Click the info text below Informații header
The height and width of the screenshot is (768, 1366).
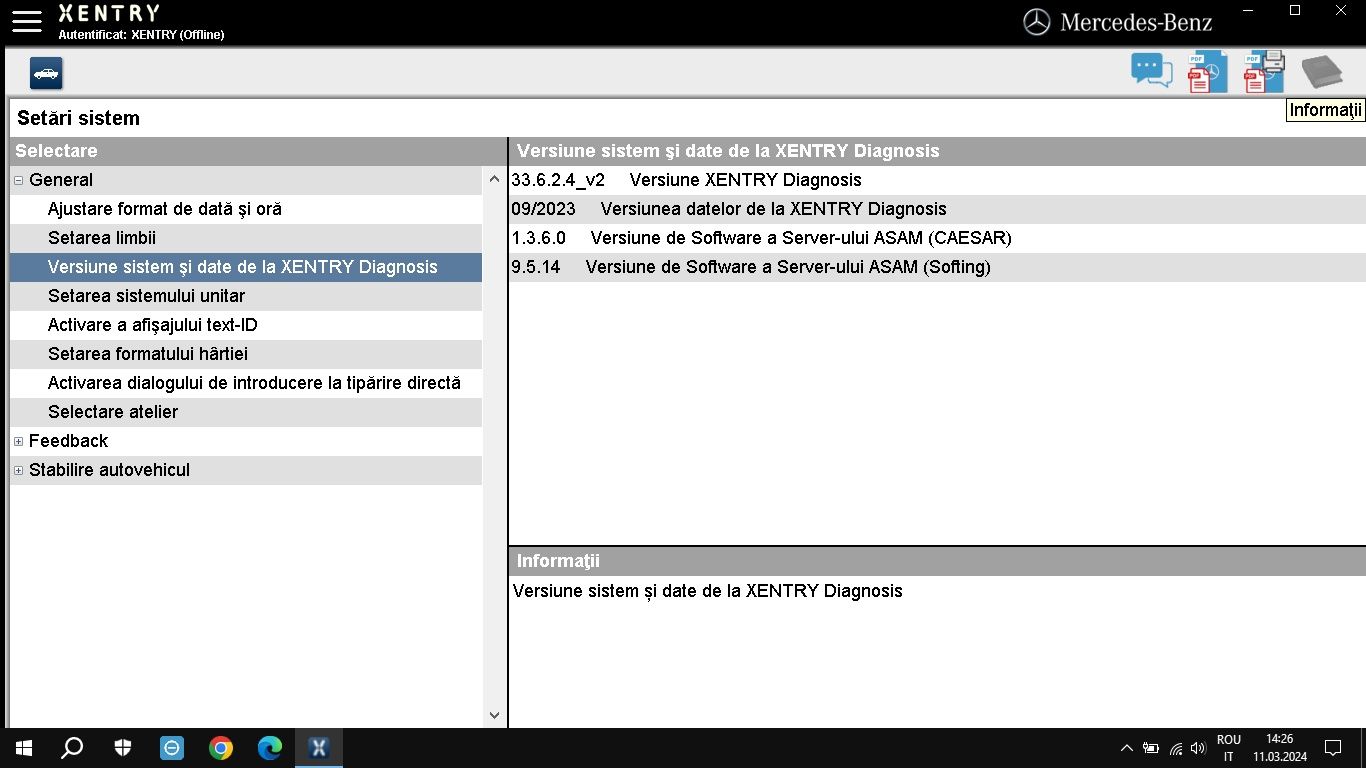click(x=707, y=591)
